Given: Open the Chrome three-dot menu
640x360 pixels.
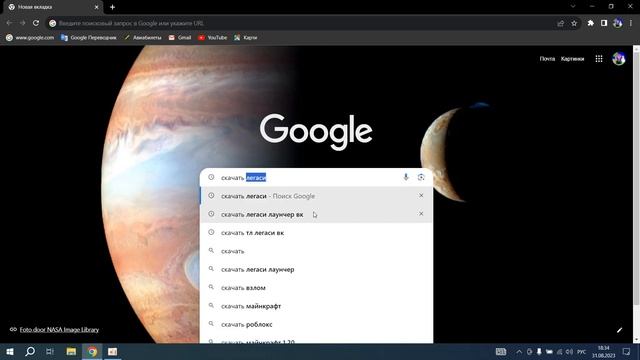Looking at the screenshot, I should [x=631, y=23].
